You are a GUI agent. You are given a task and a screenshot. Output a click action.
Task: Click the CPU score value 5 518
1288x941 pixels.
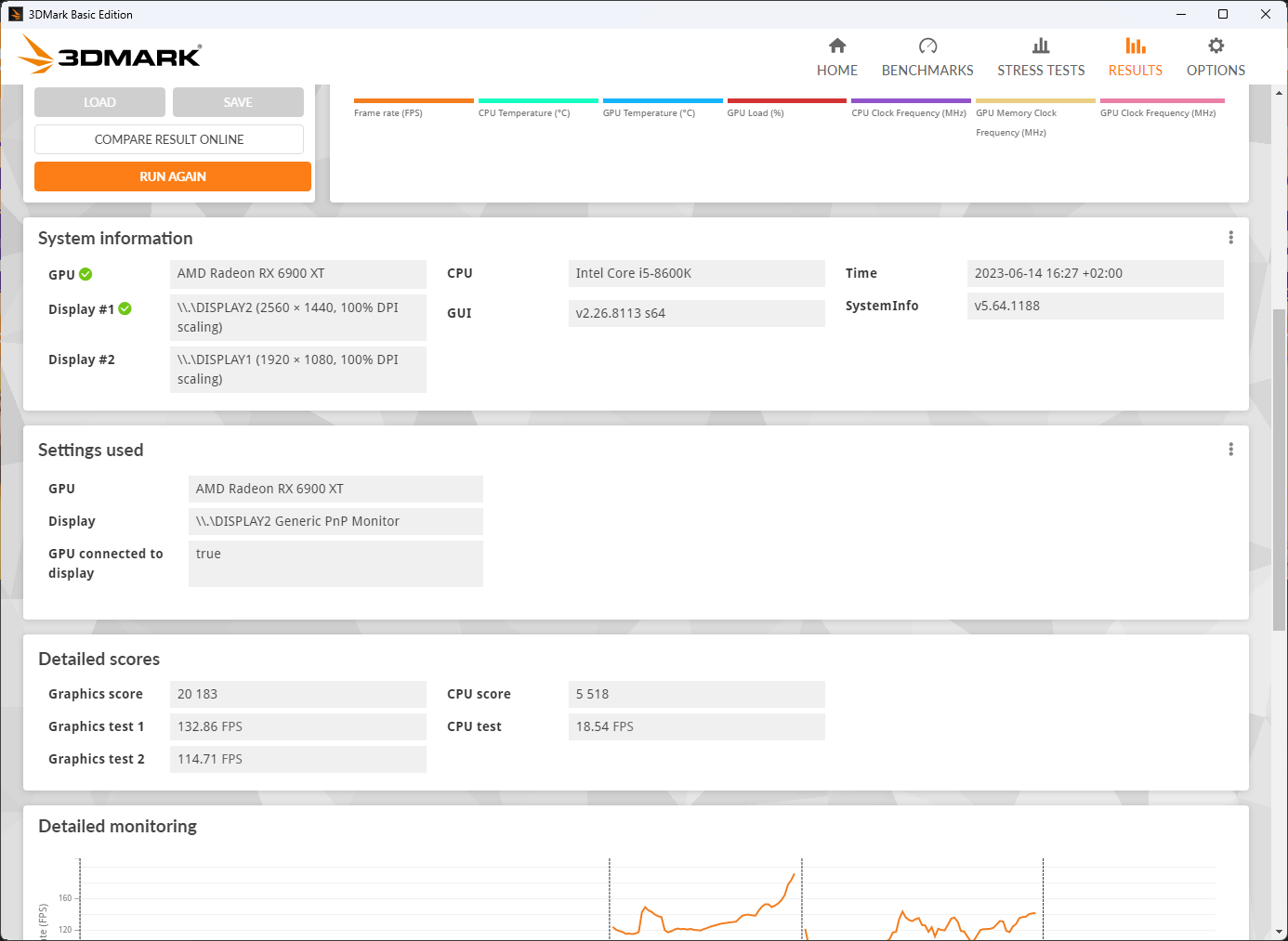[x=697, y=694]
